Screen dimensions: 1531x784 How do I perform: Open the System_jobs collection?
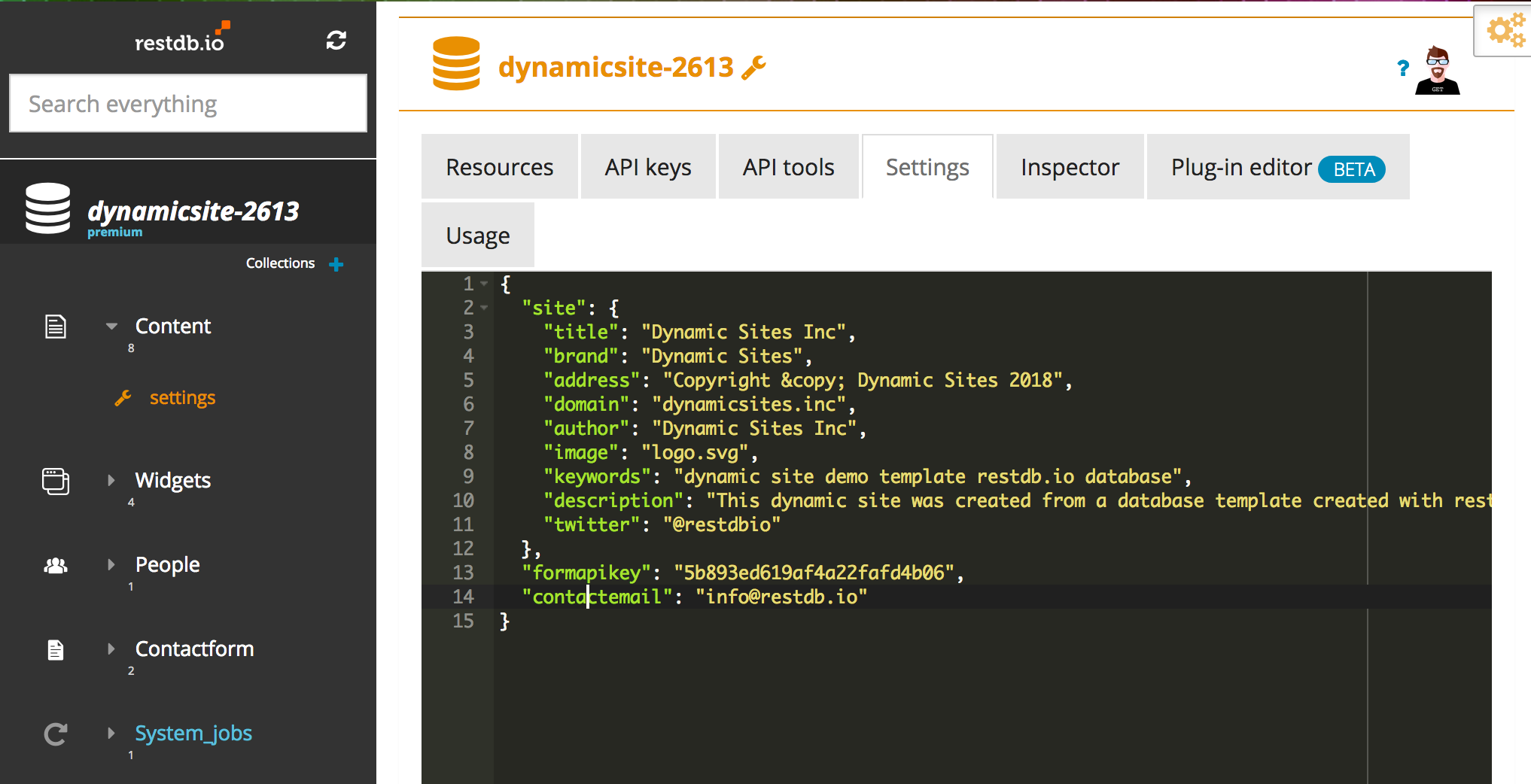193,733
